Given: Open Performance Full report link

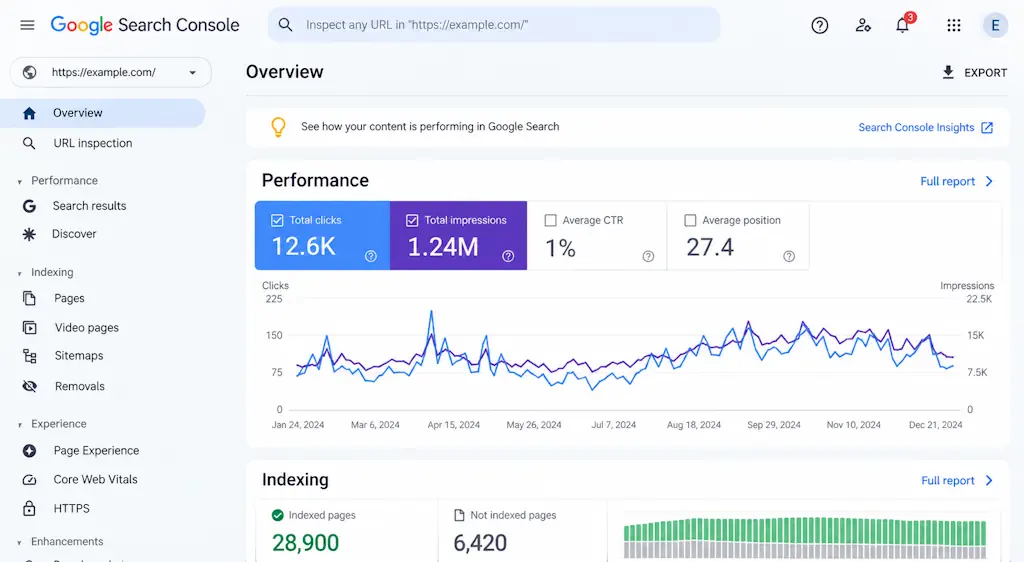Looking at the screenshot, I should (x=947, y=181).
